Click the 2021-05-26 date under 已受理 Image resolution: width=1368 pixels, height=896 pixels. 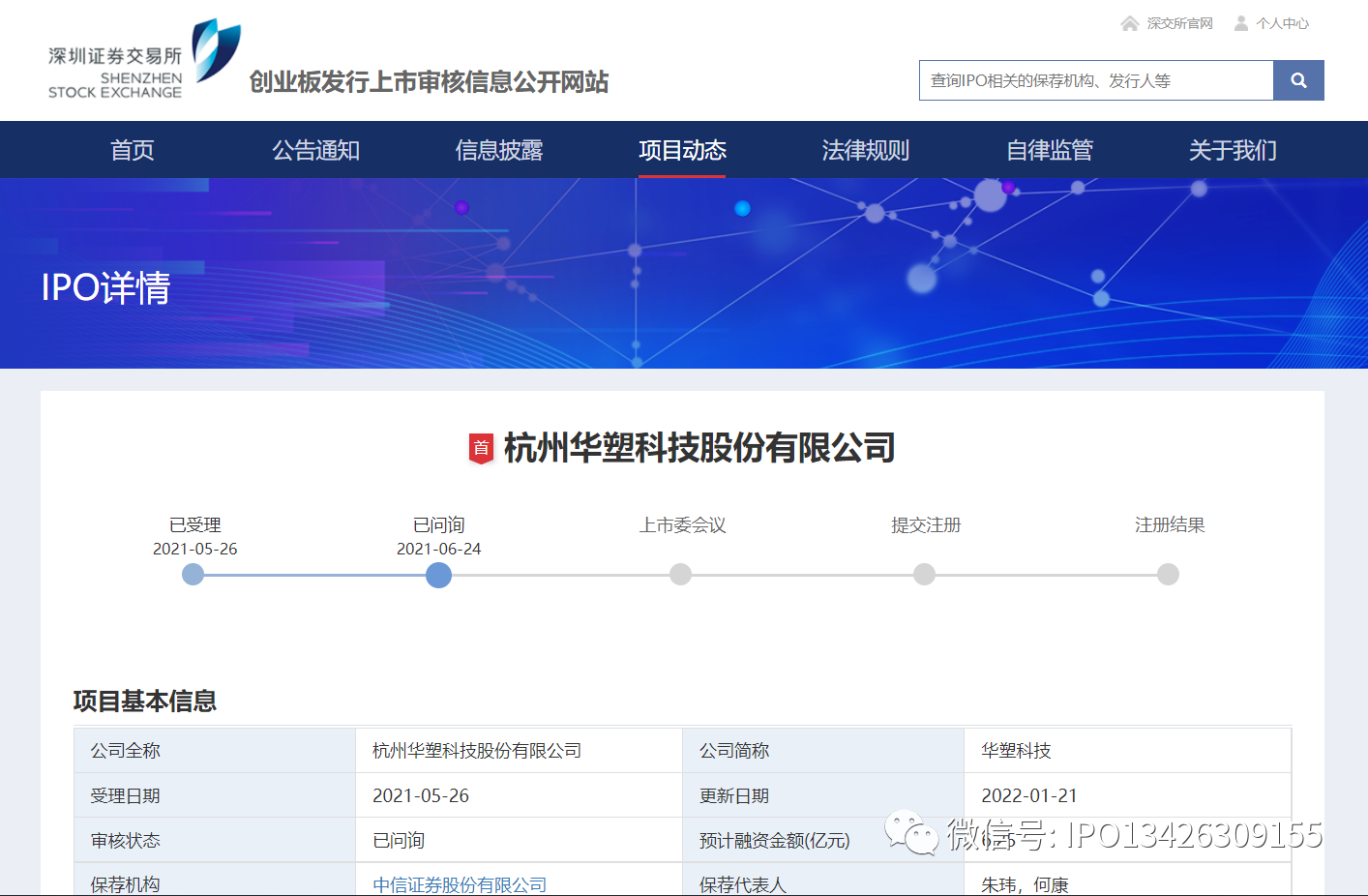(x=194, y=549)
